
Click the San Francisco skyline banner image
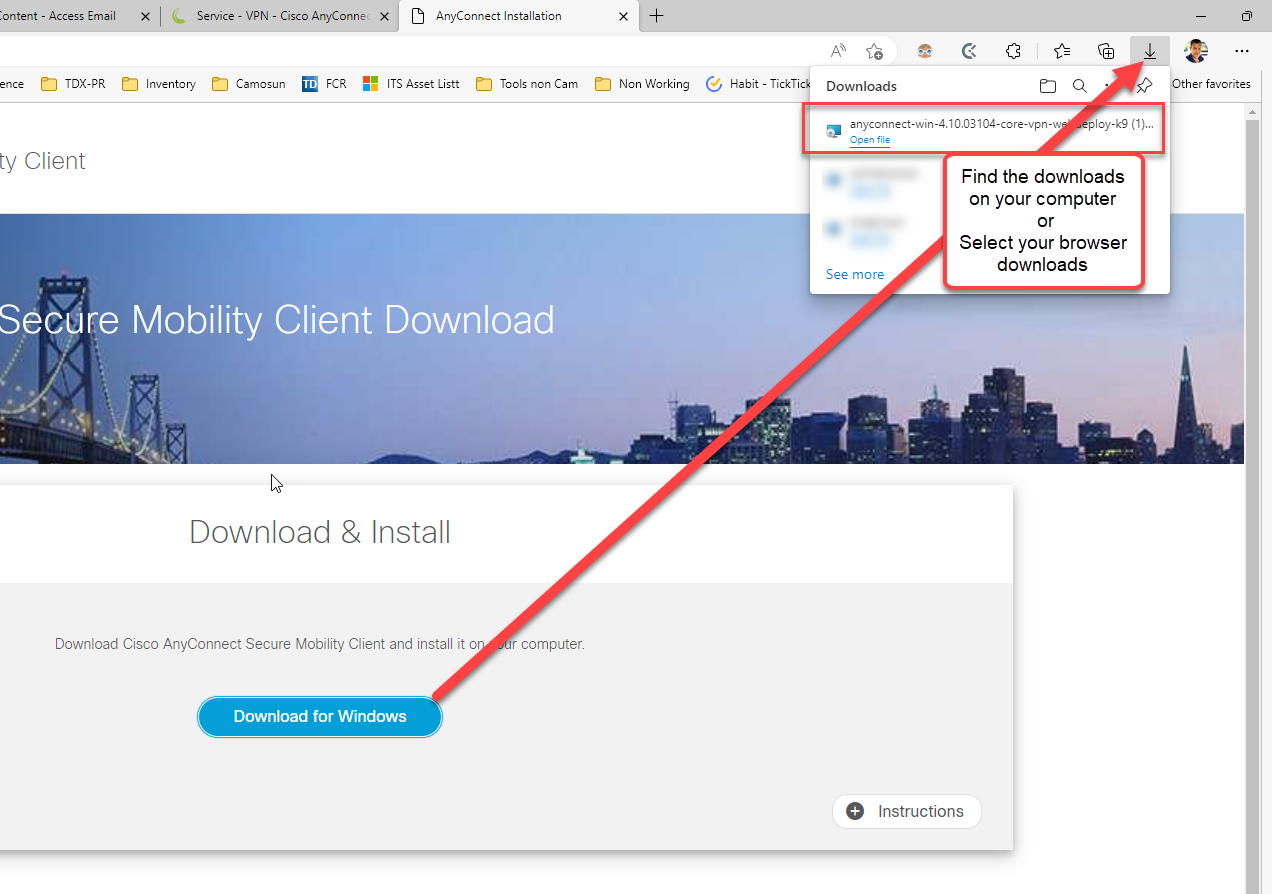point(622,338)
